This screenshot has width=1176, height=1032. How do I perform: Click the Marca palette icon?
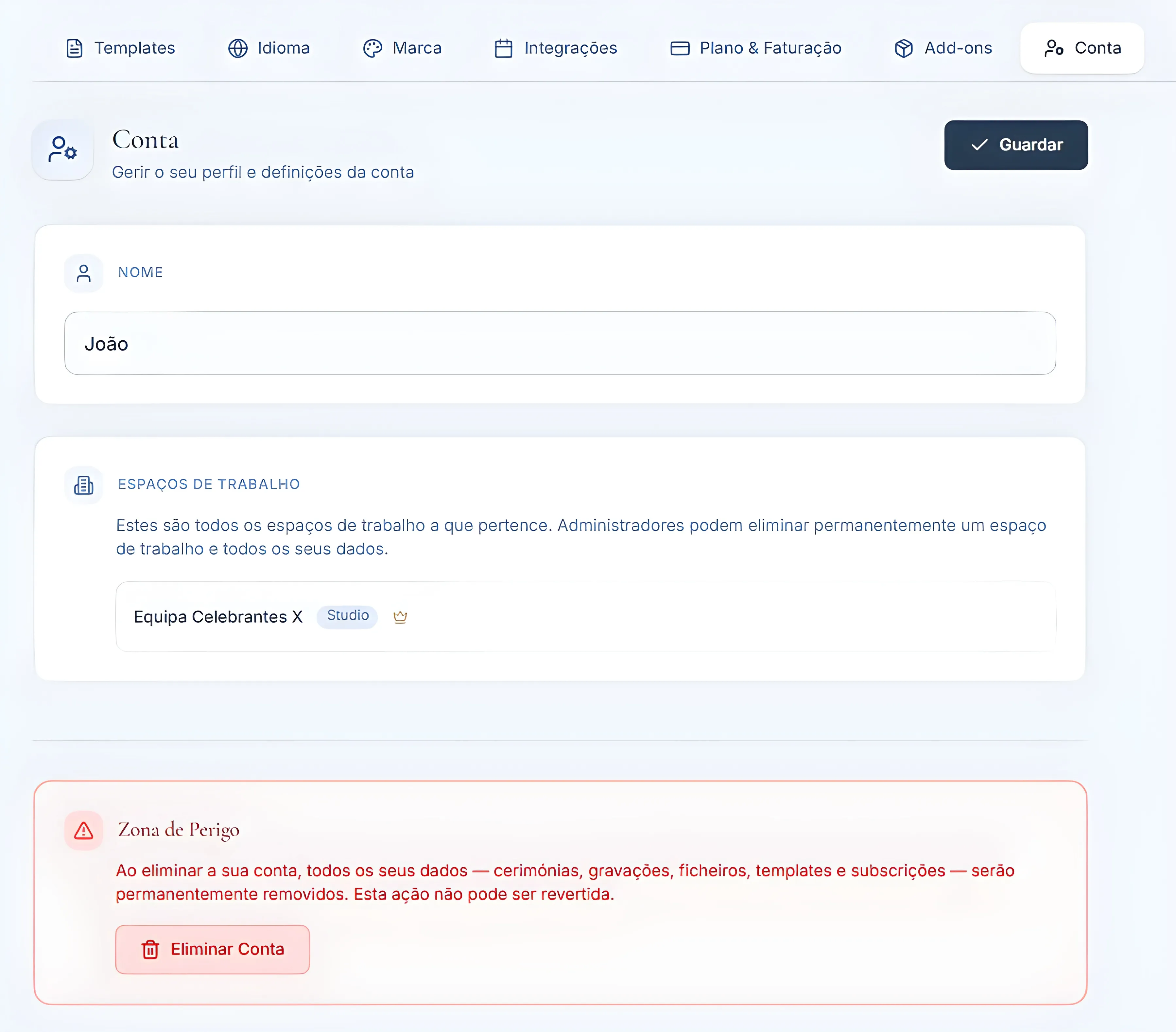click(x=372, y=48)
